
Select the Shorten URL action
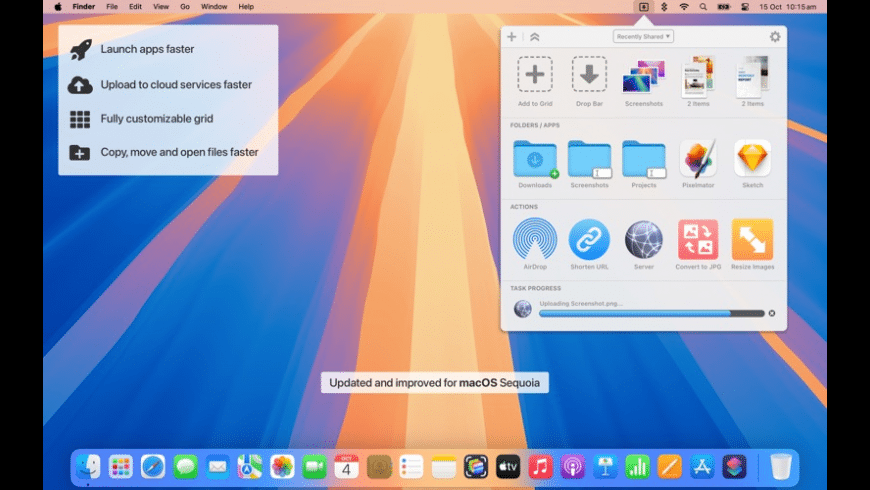coord(589,239)
